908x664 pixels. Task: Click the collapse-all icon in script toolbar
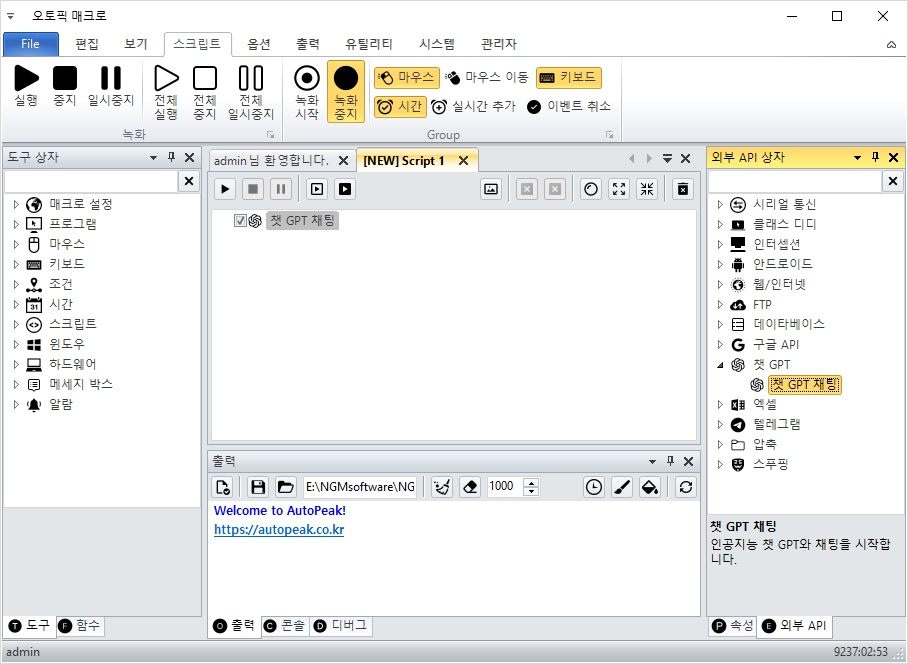647,189
